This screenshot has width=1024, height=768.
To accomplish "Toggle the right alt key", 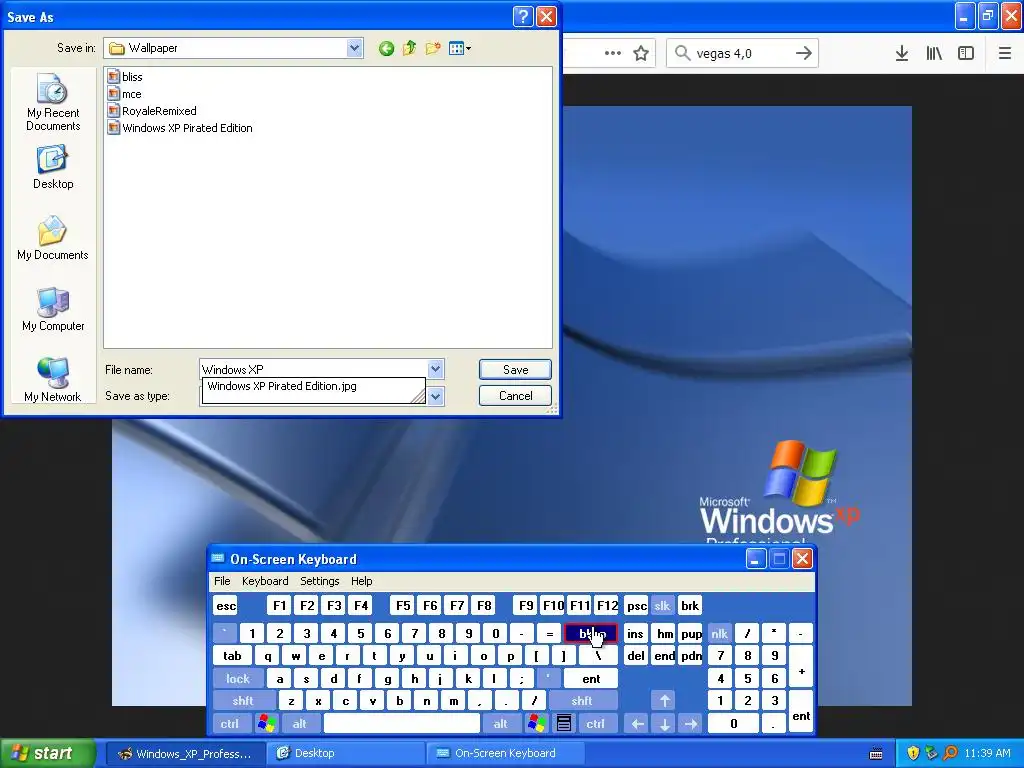I will [x=501, y=724].
